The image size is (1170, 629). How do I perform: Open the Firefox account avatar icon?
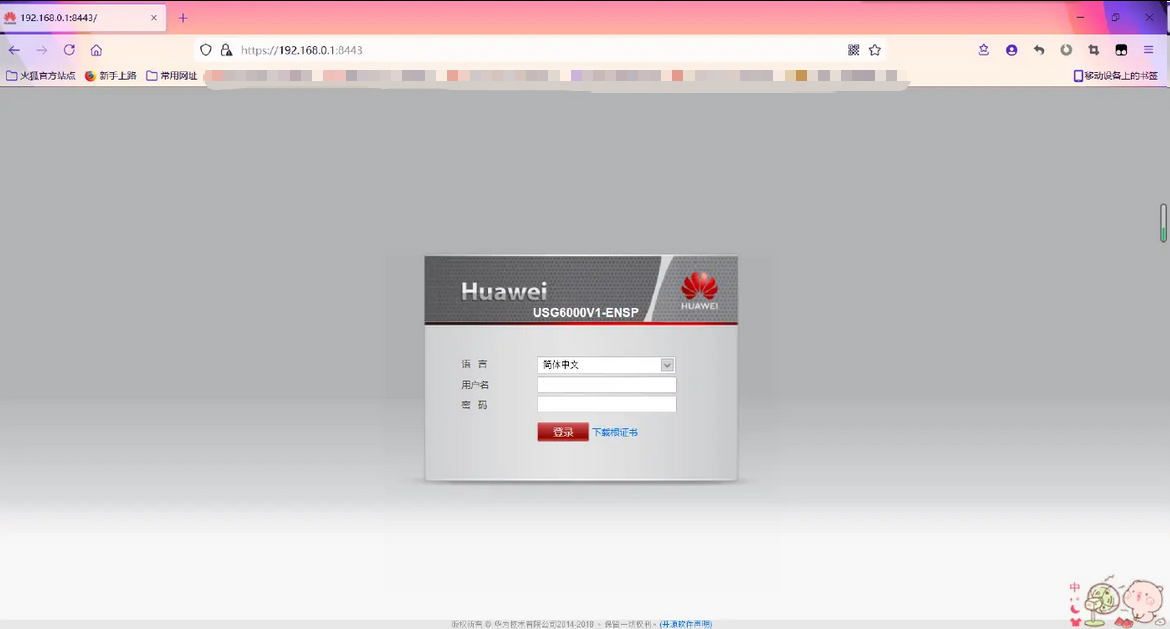pyautogui.click(x=1012, y=50)
